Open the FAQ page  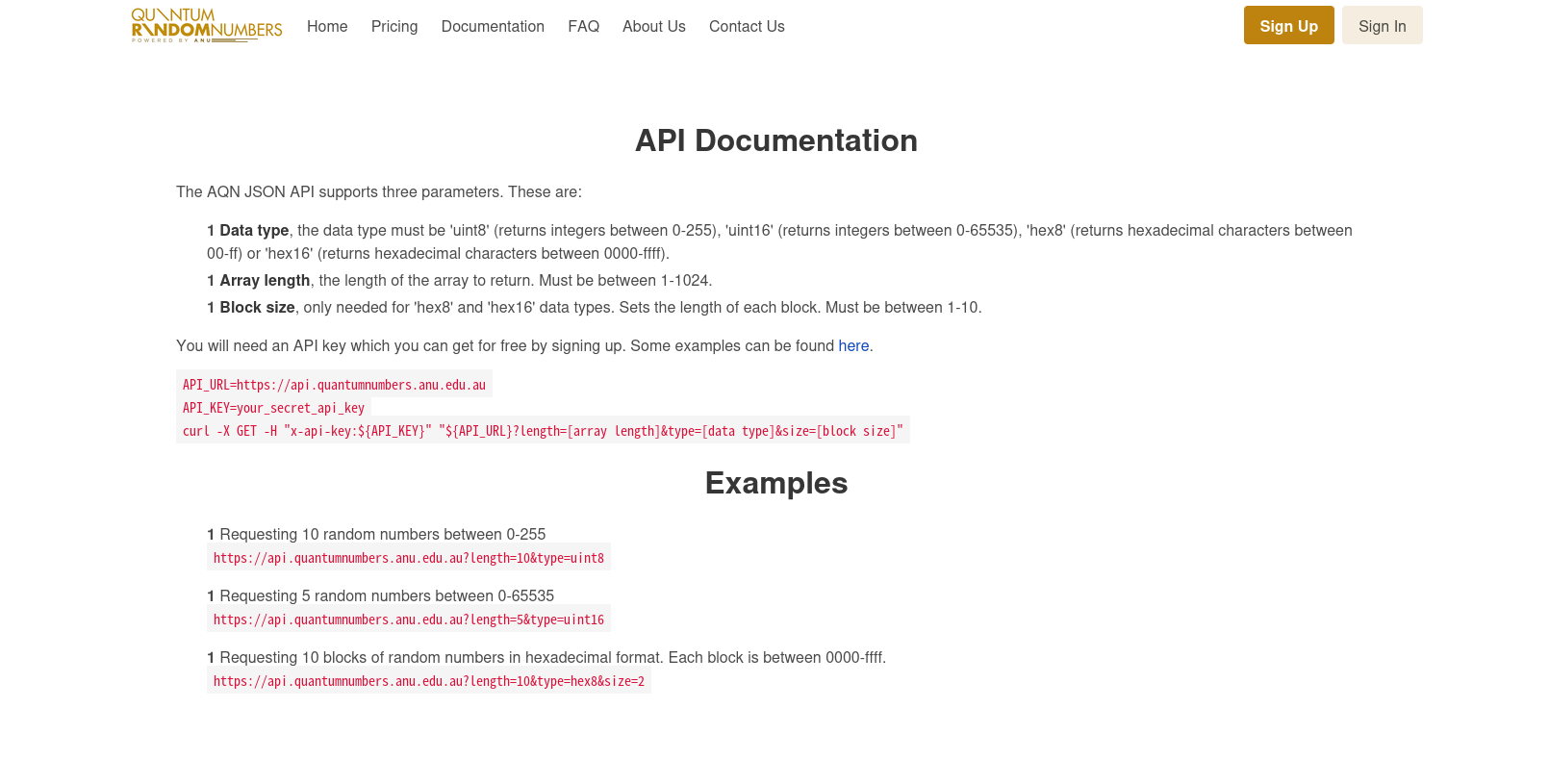click(x=583, y=27)
